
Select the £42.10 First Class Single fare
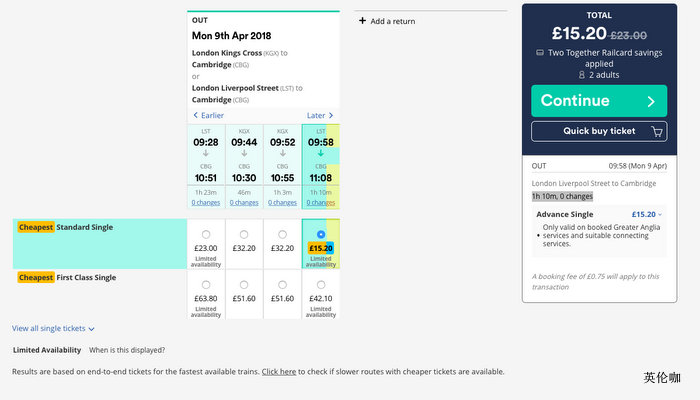click(x=320, y=285)
